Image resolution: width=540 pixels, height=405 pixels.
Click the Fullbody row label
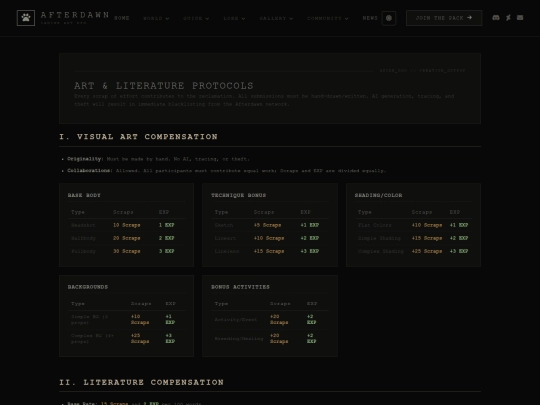pyautogui.click(x=83, y=251)
